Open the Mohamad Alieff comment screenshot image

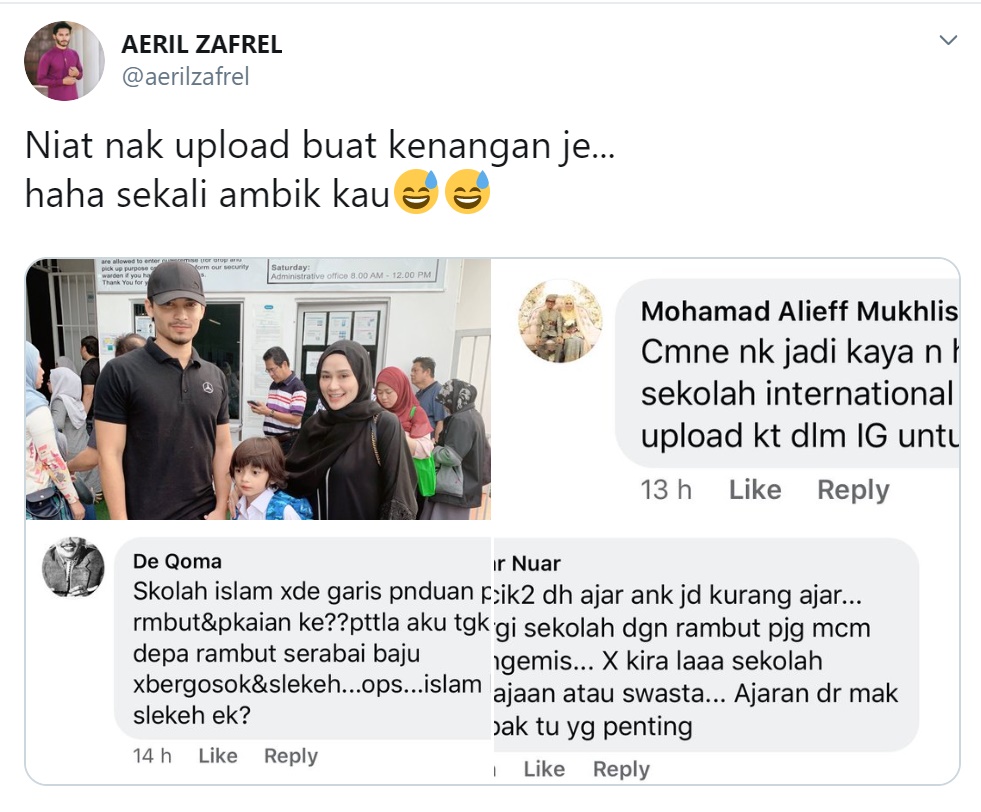(726, 389)
